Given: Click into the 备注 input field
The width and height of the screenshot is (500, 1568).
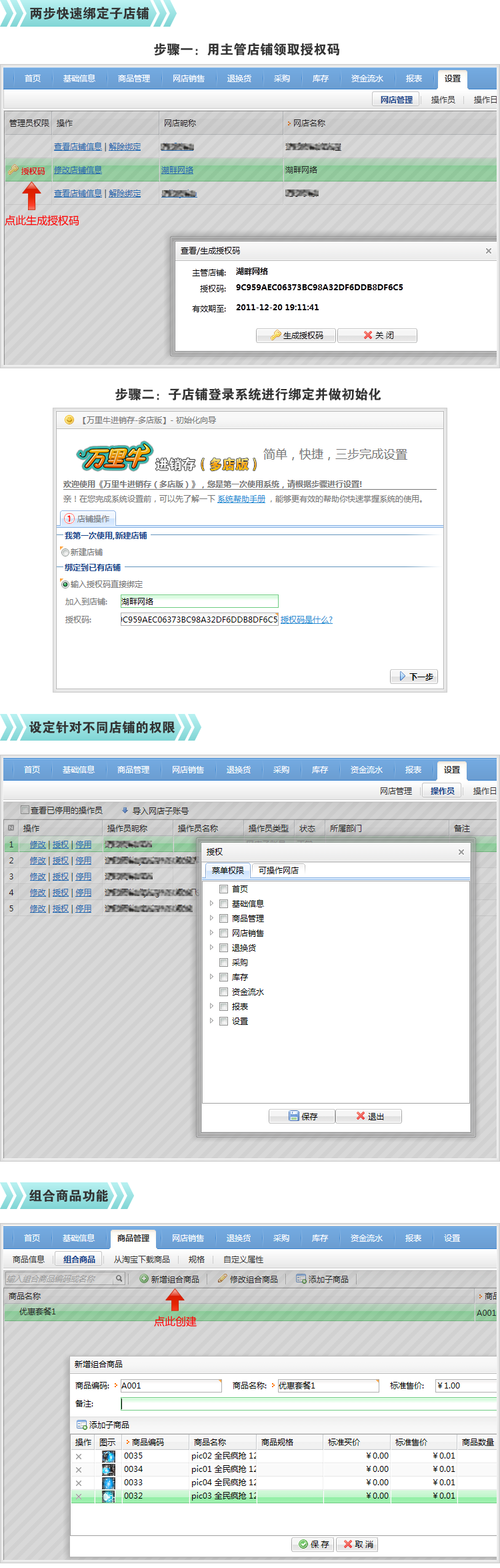Looking at the screenshot, I should click(x=307, y=1404).
